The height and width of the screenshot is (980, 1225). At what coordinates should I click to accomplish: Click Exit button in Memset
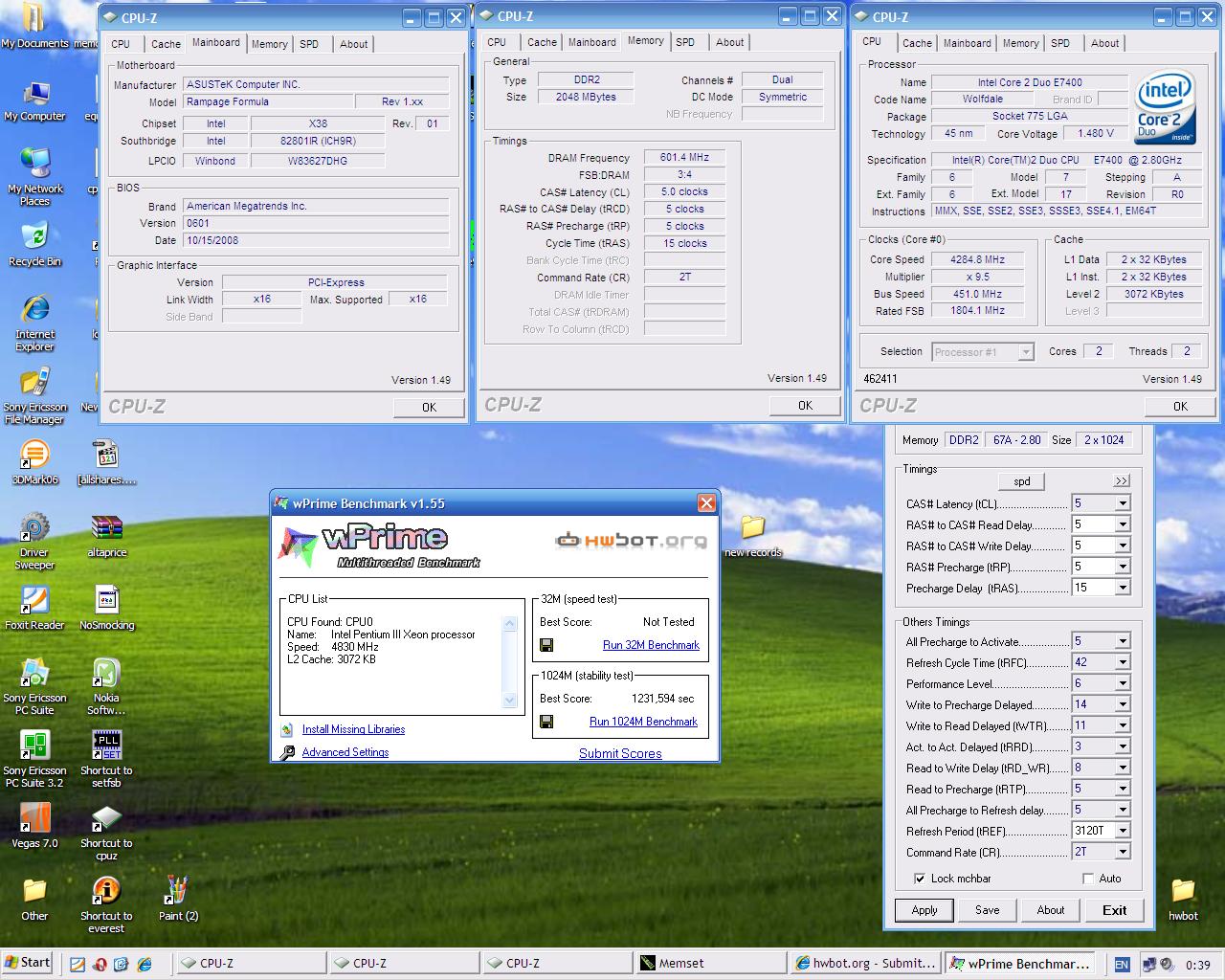coord(1114,910)
